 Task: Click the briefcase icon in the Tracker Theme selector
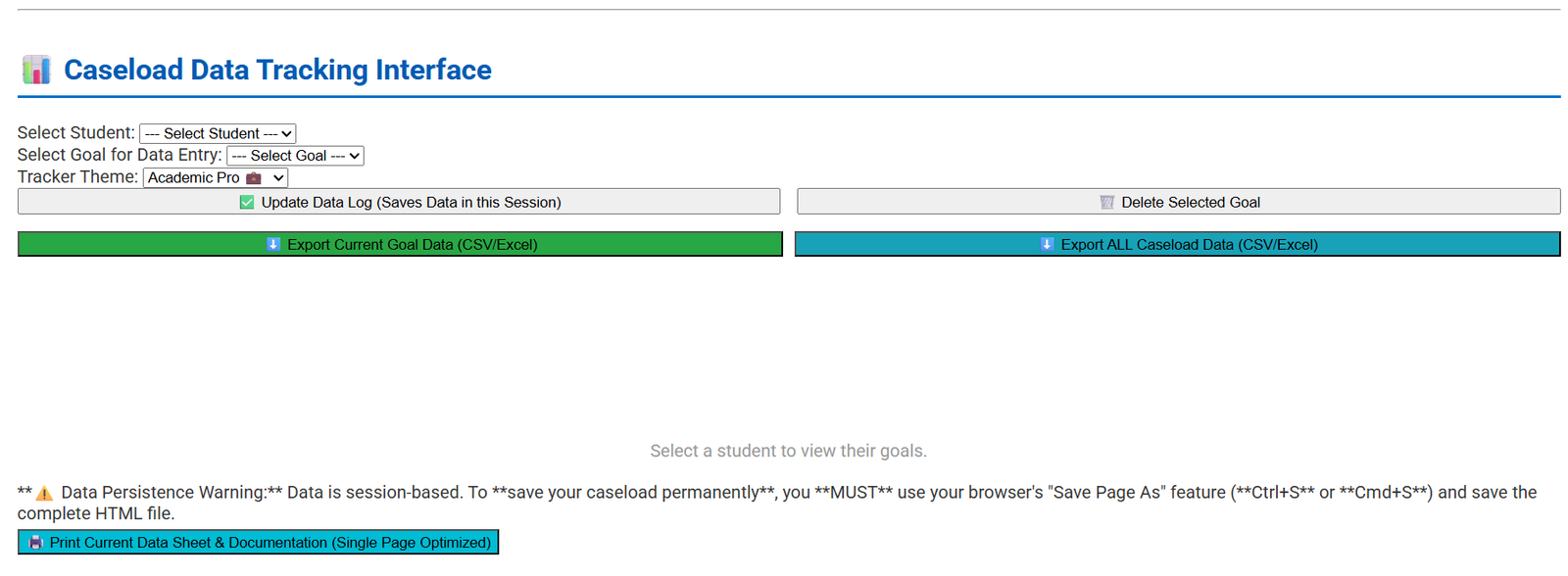point(254,178)
